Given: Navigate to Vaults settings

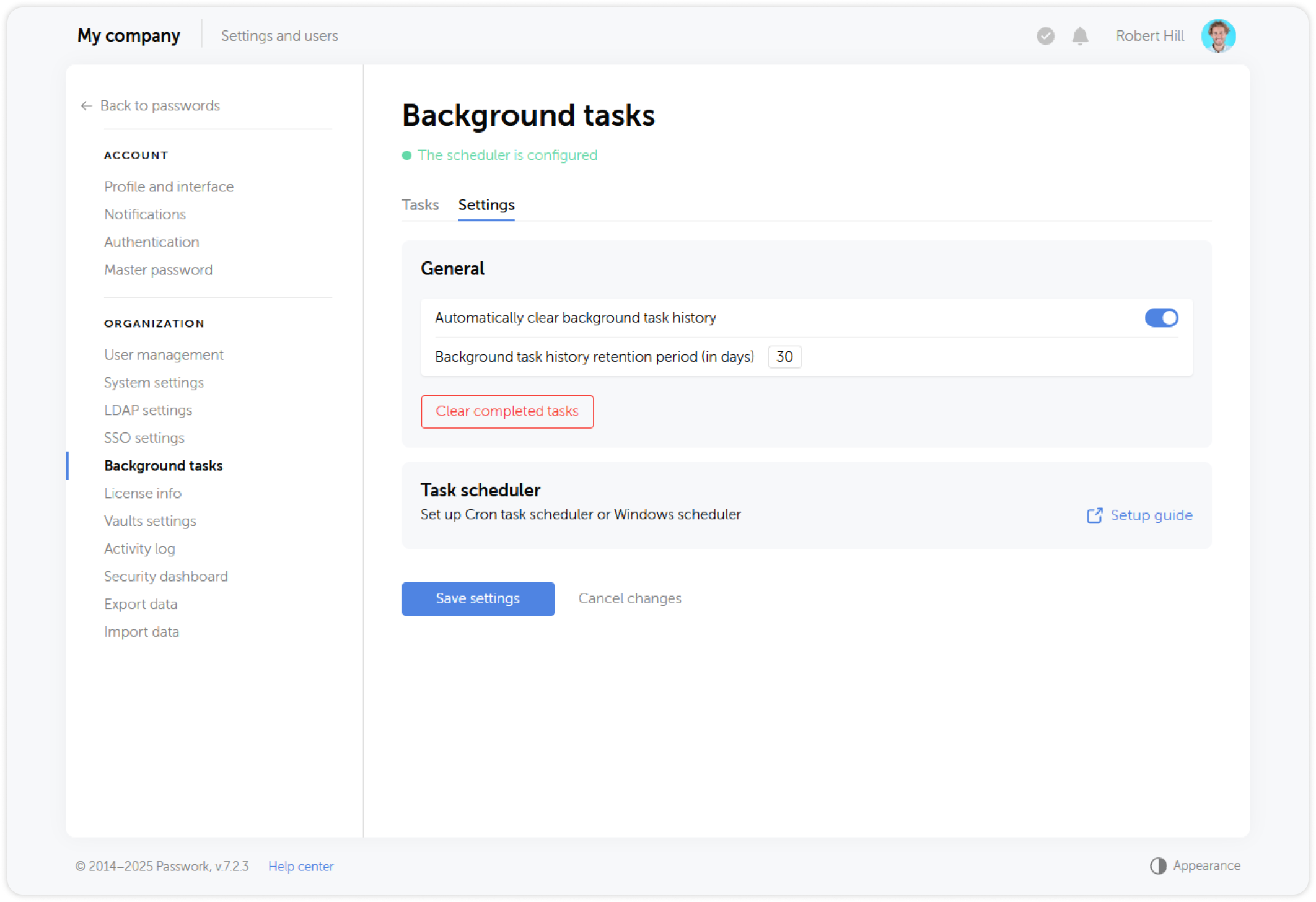Looking at the screenshot, I should tap(150, 521).
